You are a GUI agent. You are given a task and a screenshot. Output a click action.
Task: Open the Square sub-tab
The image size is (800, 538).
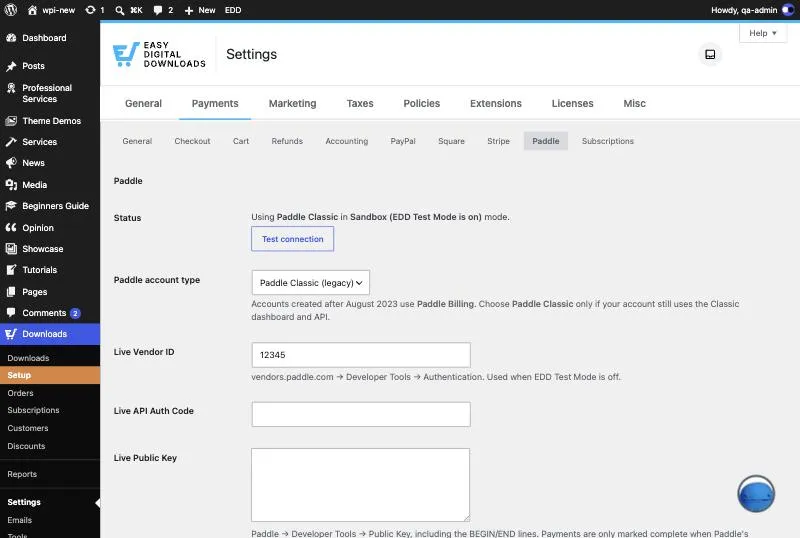[x=451, y=141]
